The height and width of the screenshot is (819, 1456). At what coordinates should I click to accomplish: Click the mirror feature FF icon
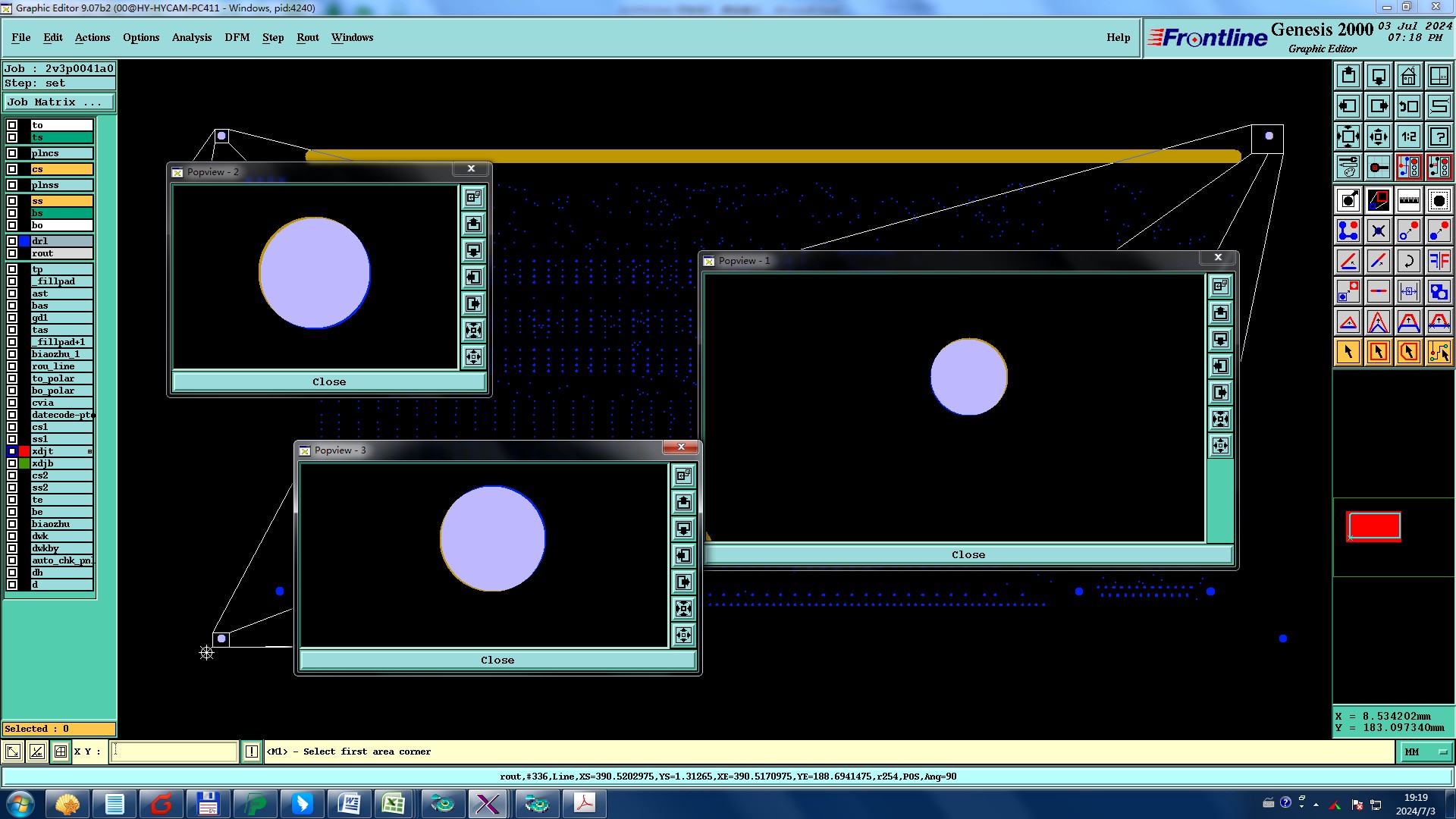[x=1439, y=261]
